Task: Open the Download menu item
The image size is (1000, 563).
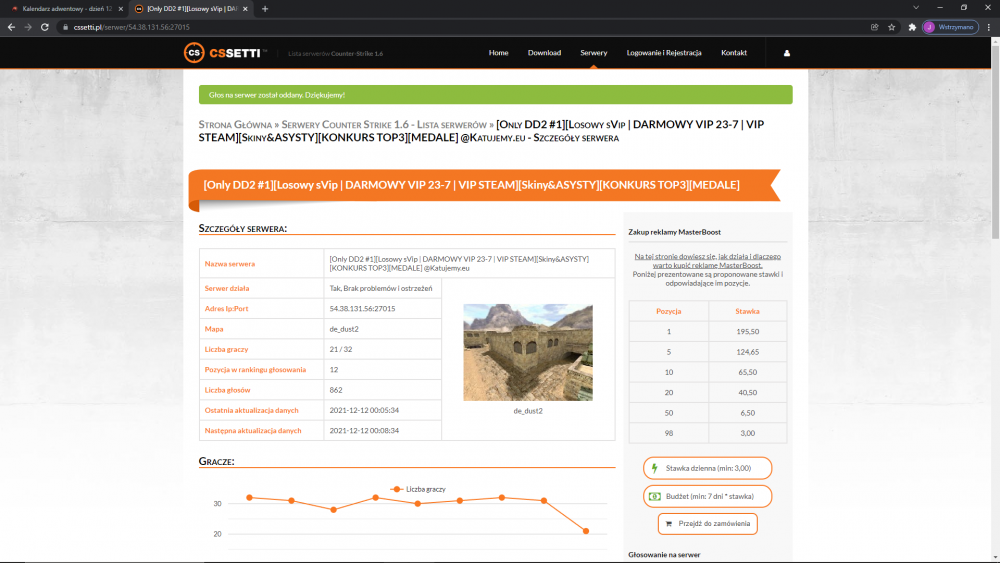Action: coord(544,53)
